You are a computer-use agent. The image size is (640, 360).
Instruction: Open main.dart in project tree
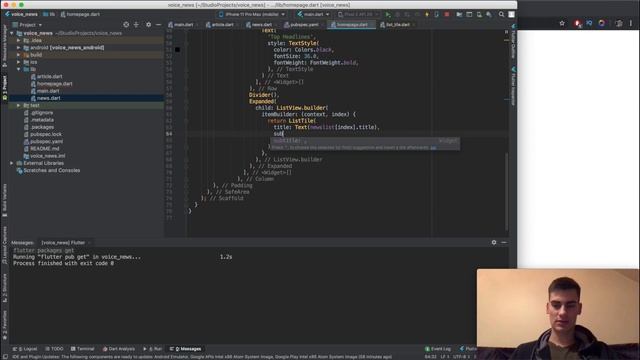pos(48,91)
